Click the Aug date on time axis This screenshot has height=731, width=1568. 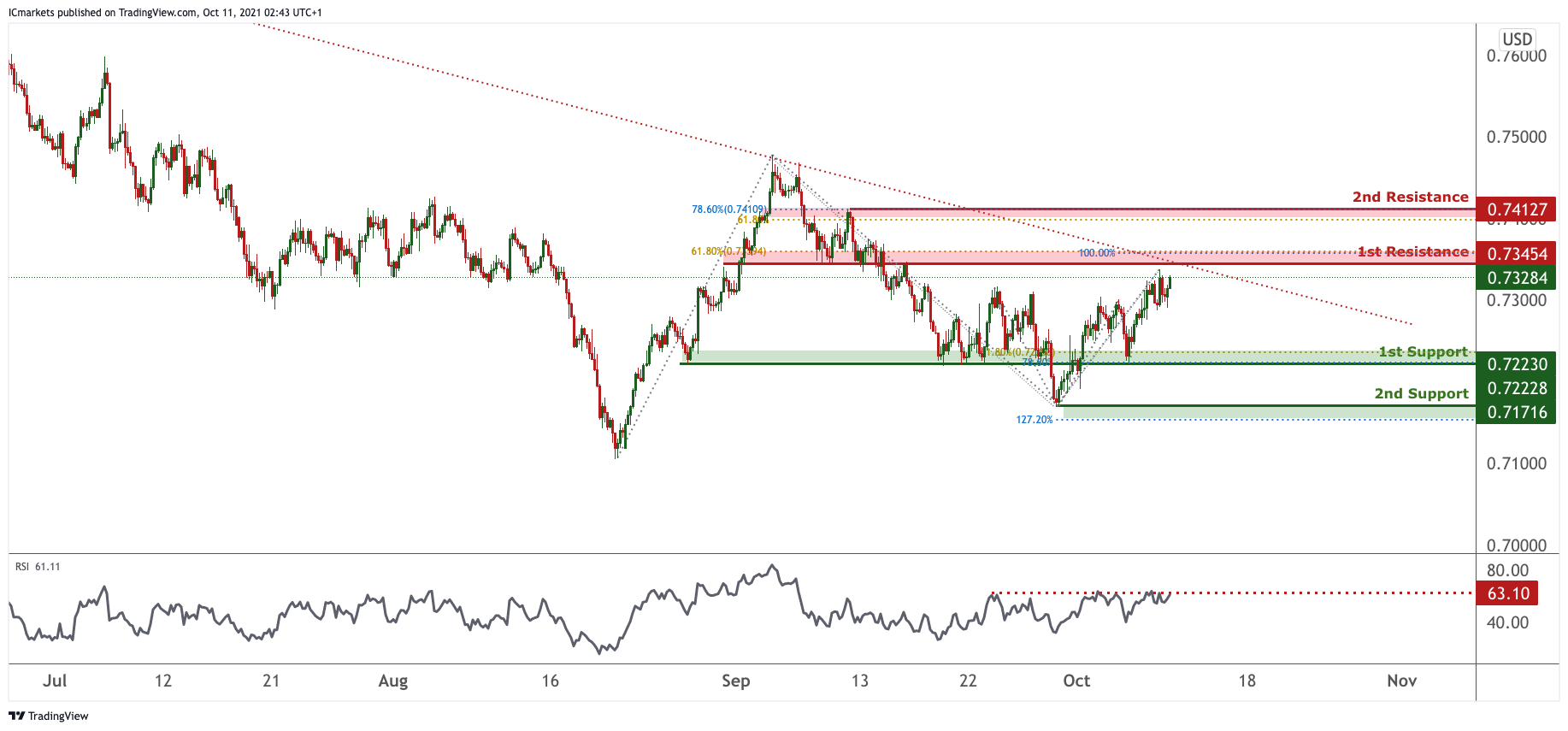click(392, 681)
